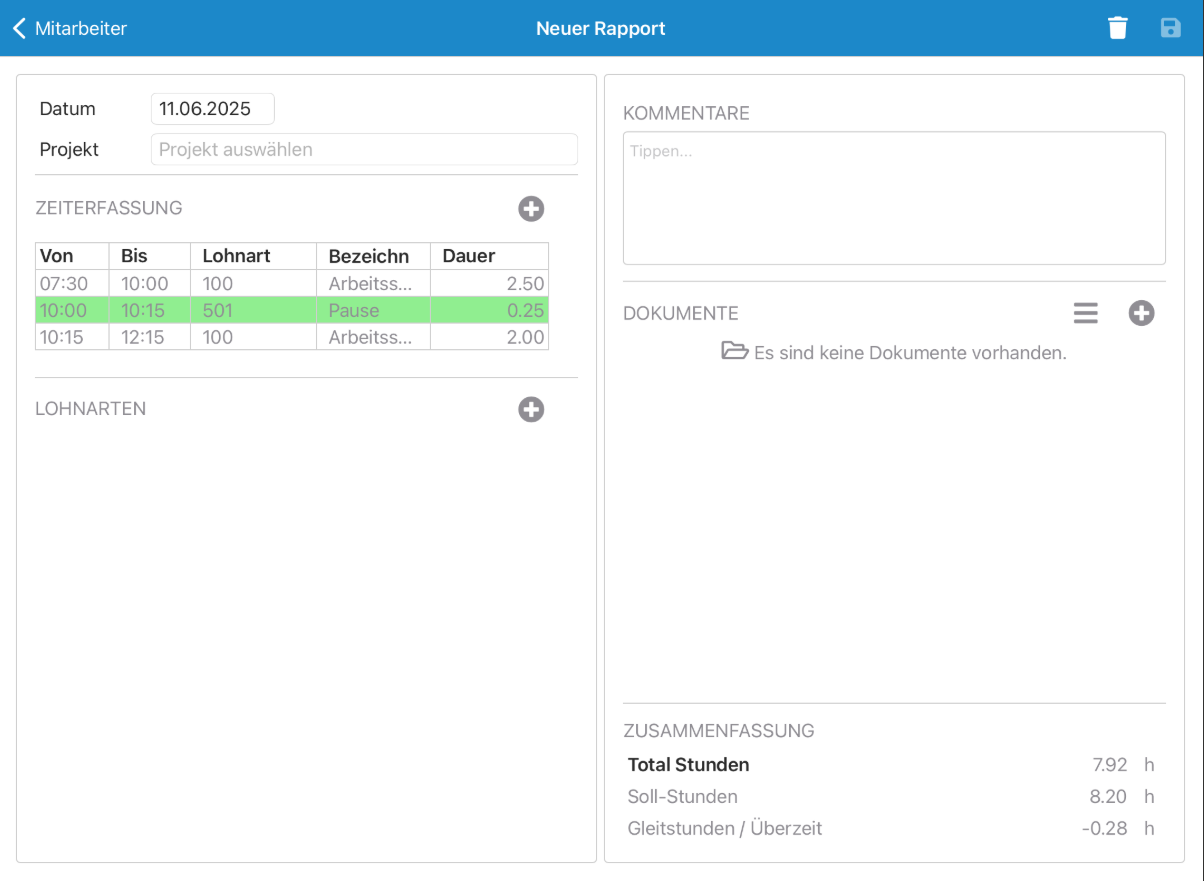
Task: Click the back chevron arrow icon
Action: [19, 28]
